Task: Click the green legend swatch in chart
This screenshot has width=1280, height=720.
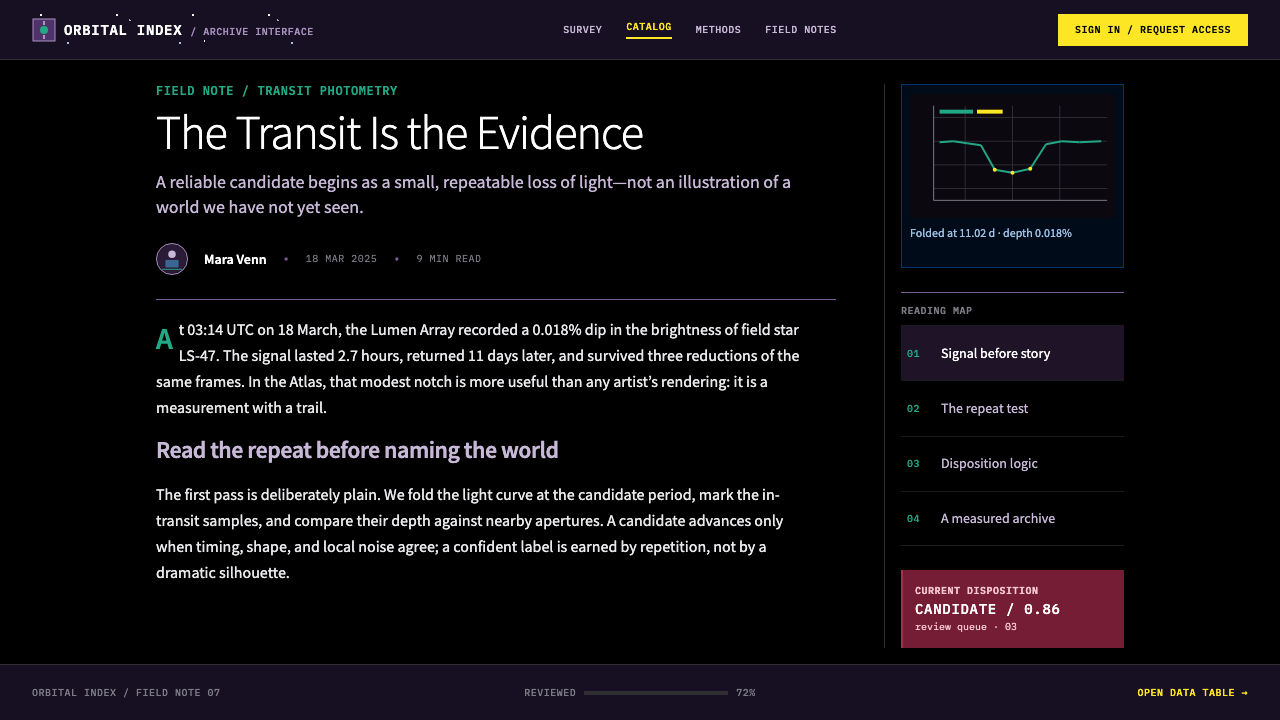Action: pos(956,111)
